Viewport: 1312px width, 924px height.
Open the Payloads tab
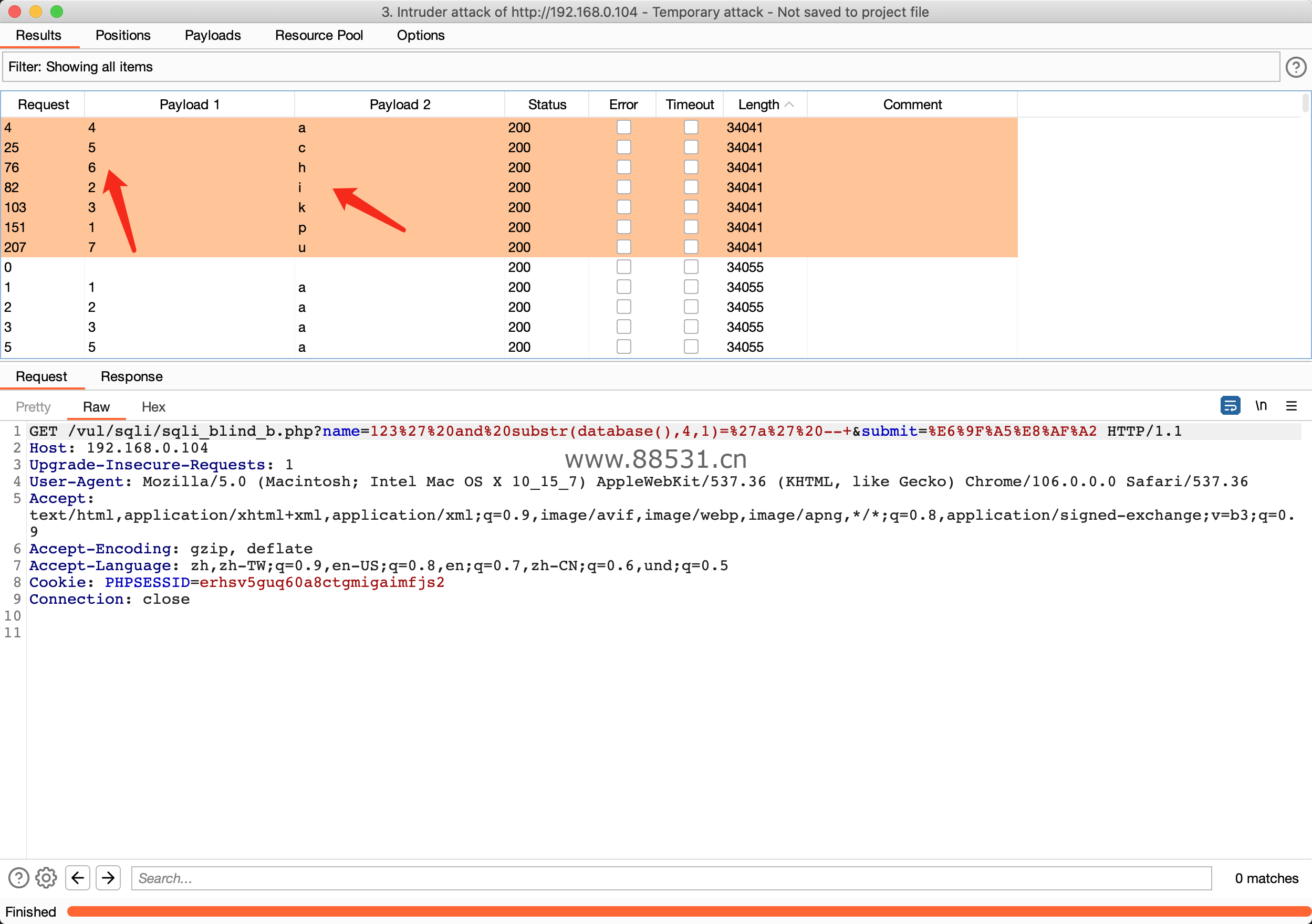(213, 35)
